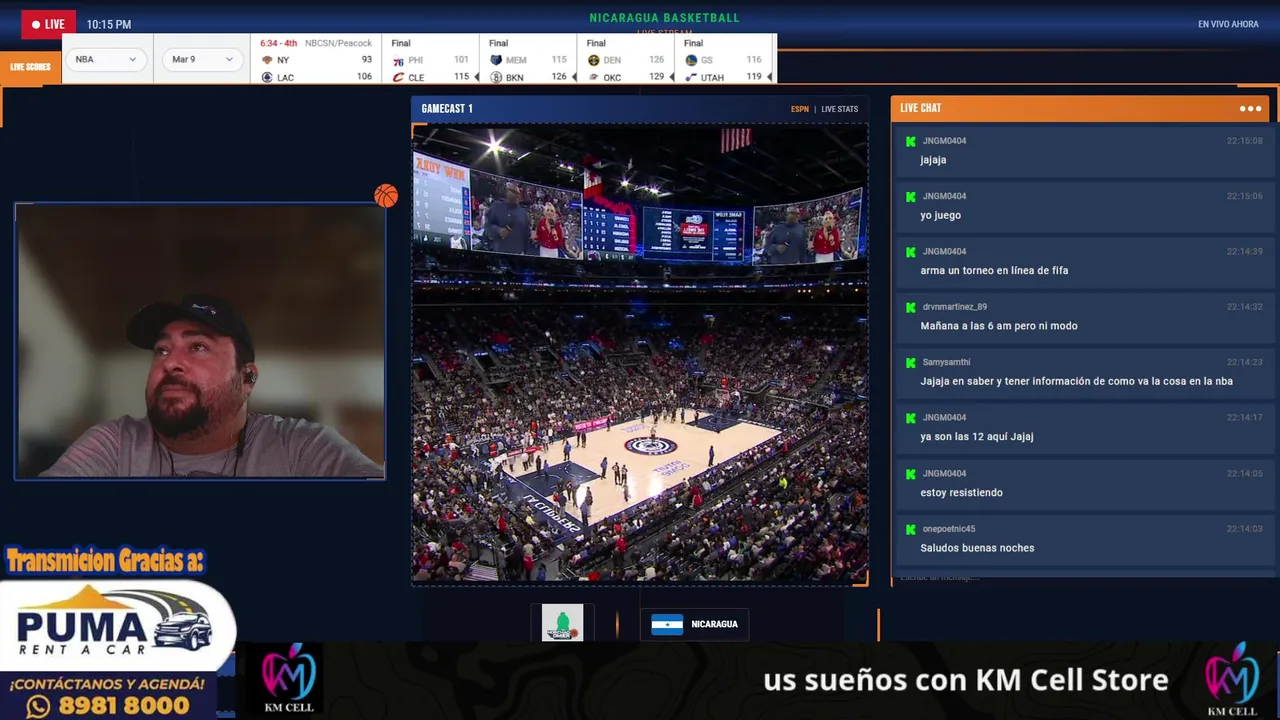Click username Samysamthi in chat
Image resolution: width=1280 pixels, height=720 pixels.
(946, 362)
